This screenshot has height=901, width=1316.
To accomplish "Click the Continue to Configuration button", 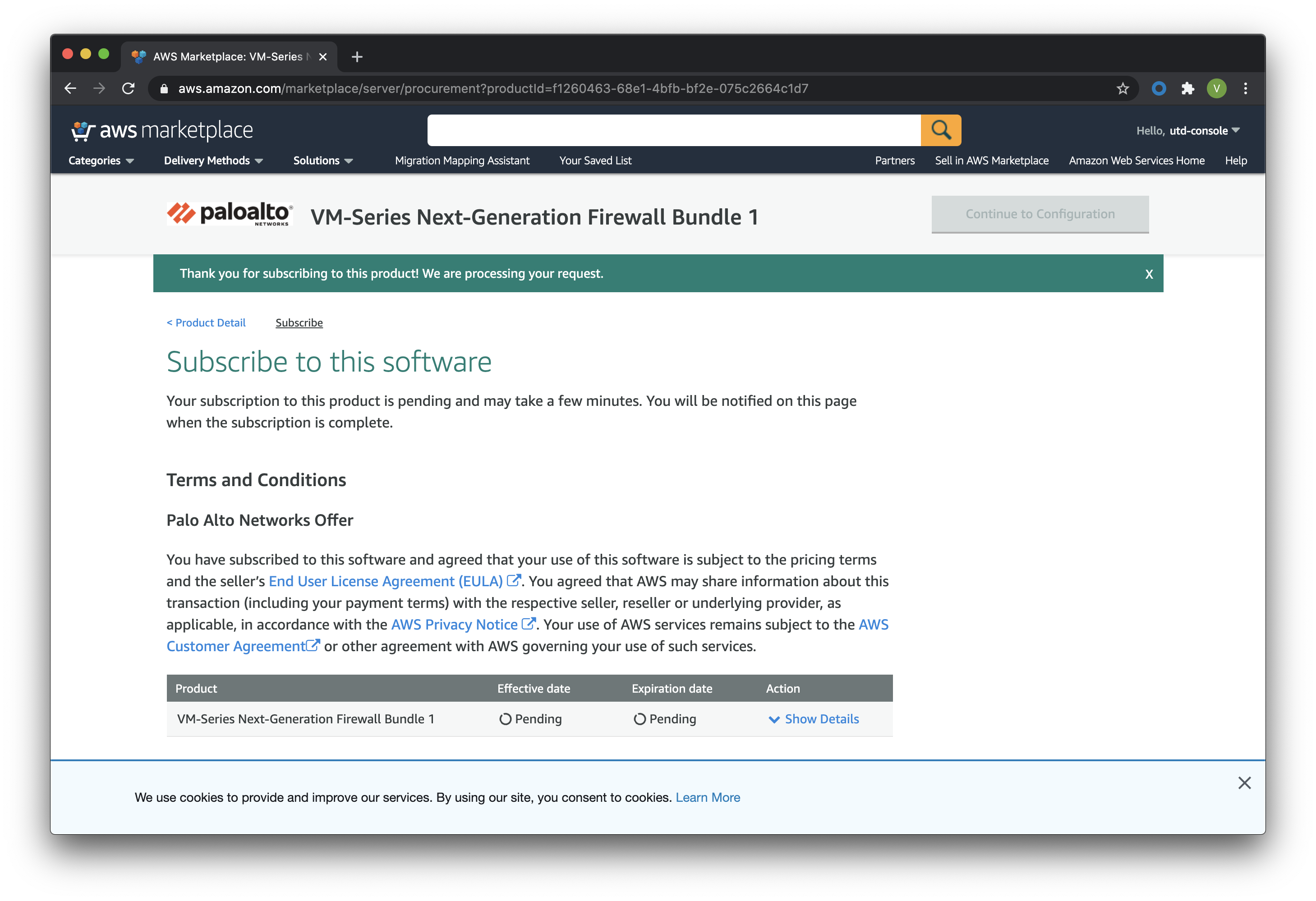I will click(x=1040, y=214).
